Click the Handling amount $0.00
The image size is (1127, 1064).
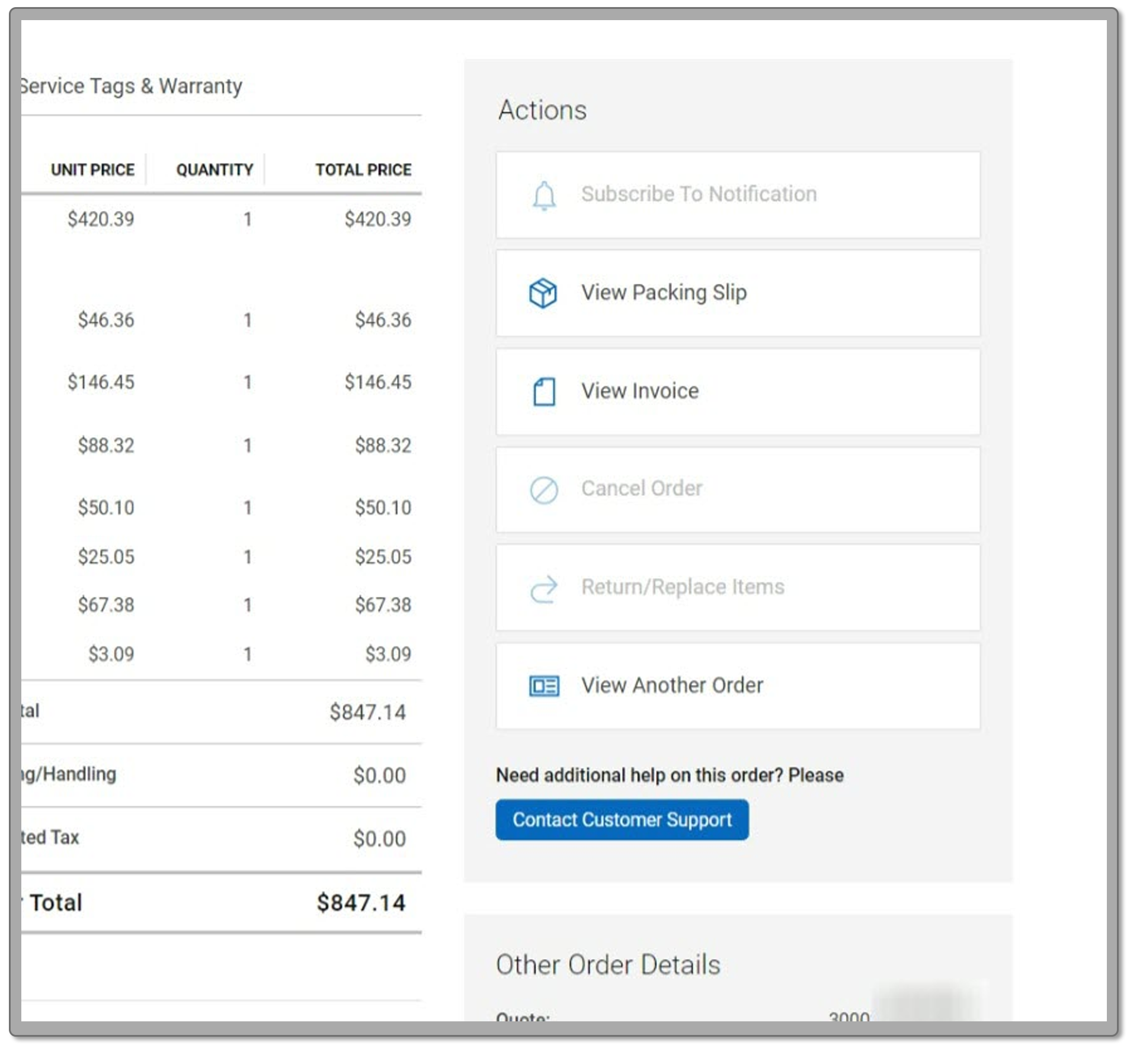pos(379,775)
